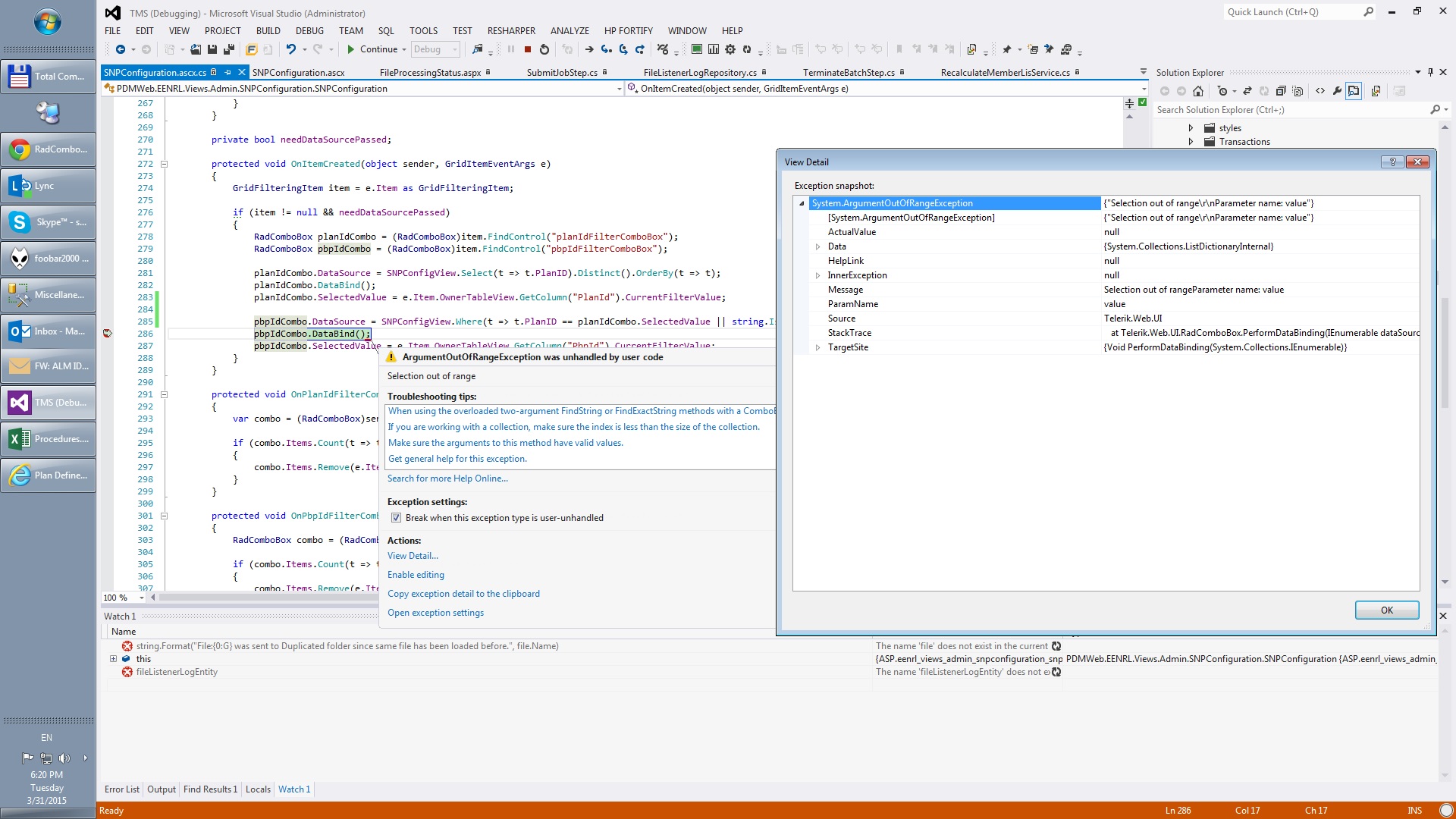The image size is (1456, 819).
Task: Click the Save All icon
Action: pyautogui.click(x=228, y=49)
